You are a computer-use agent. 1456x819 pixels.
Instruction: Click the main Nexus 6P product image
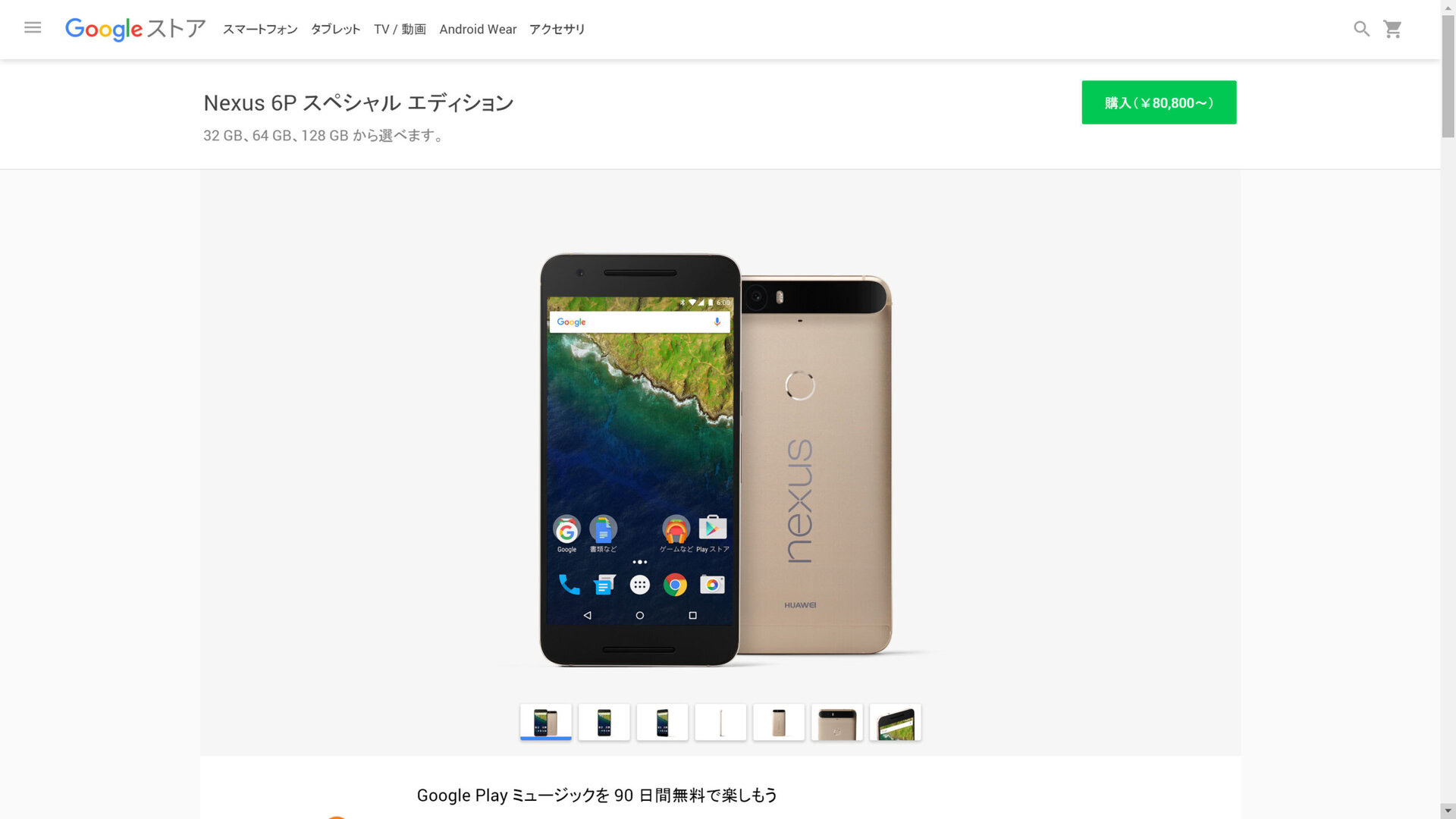coord(717,460)
